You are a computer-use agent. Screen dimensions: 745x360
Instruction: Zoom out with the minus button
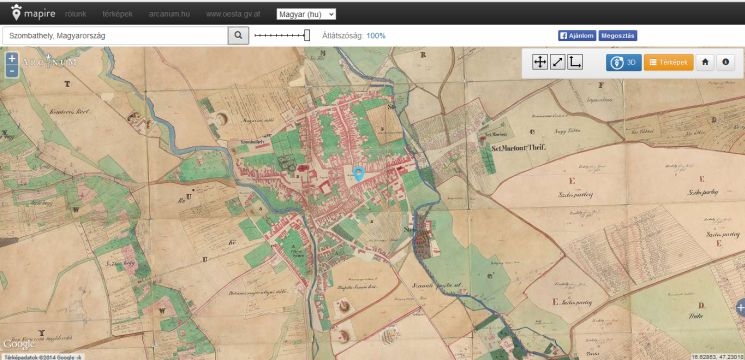tap(12, 72)
